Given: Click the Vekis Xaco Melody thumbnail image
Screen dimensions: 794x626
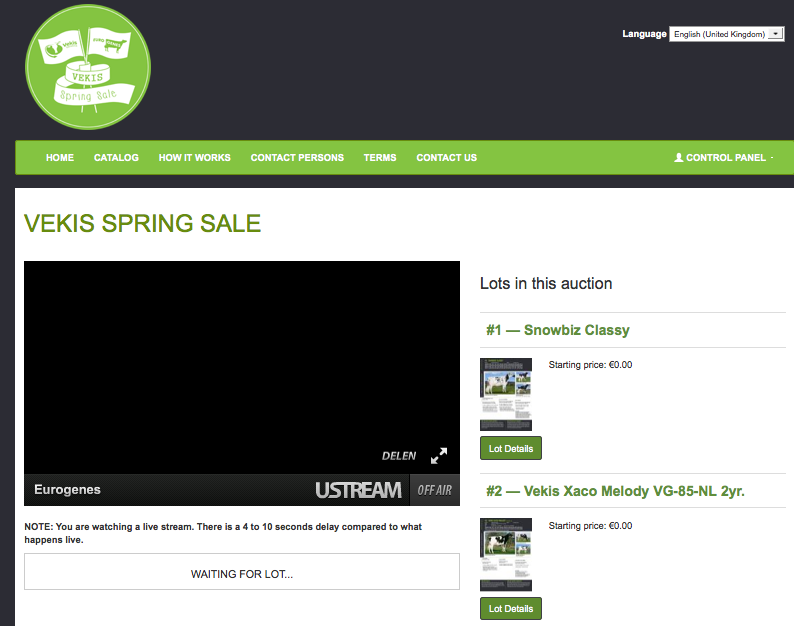Looking at the screenshot, I should 506,554.
